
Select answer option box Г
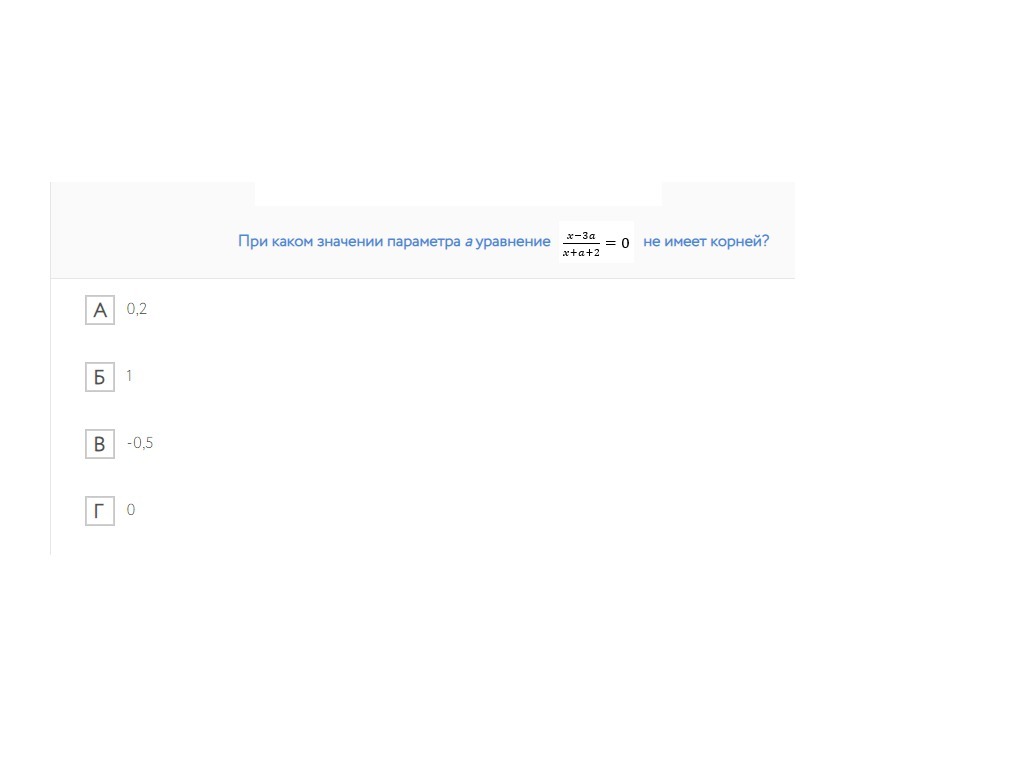tap(100, 511)
